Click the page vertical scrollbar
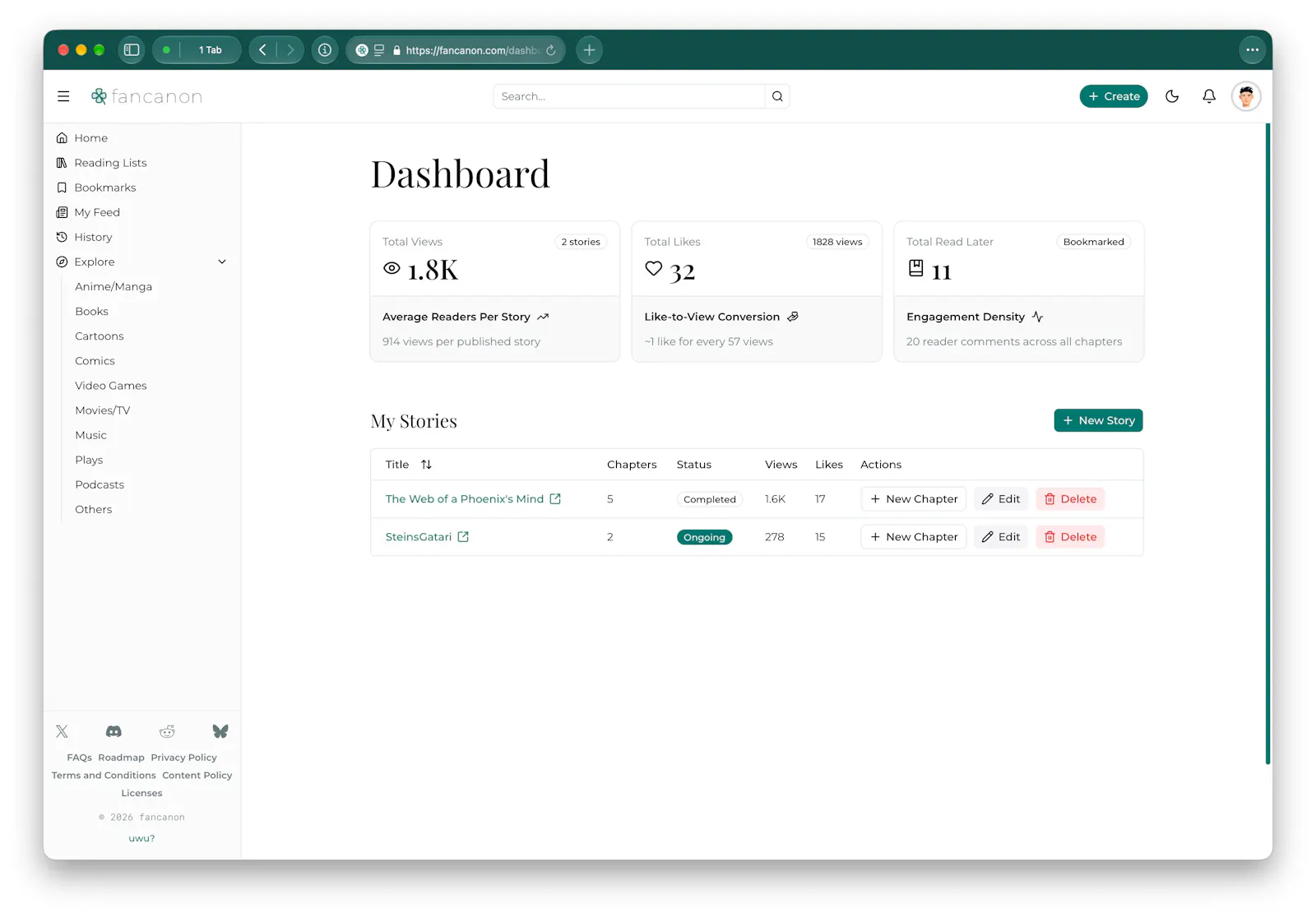 tap(1267, 444)
